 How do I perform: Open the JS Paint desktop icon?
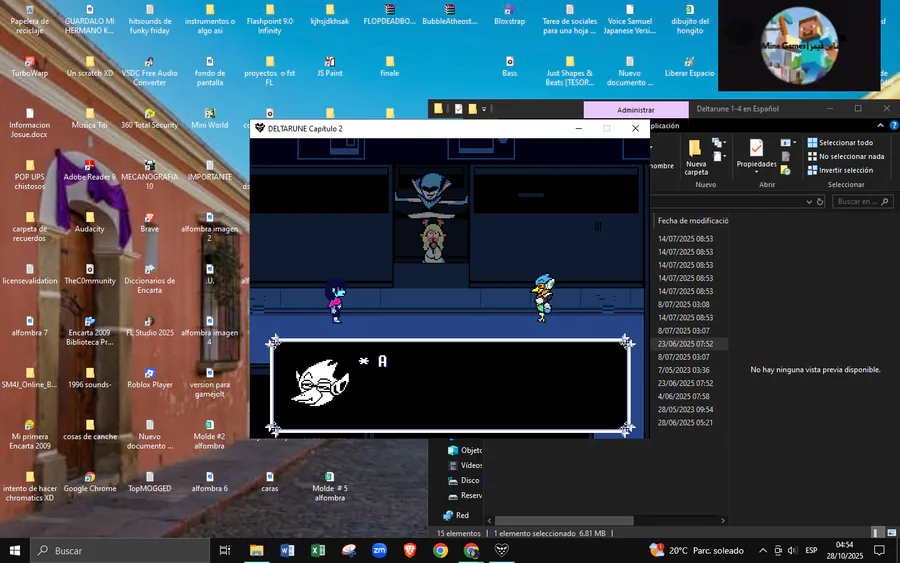pyautogui.click(x=329, y=67)
